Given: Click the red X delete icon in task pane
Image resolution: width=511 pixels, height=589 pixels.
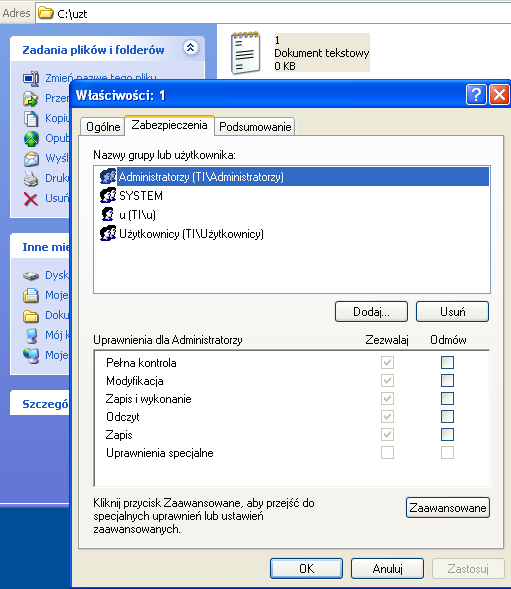Looking at the screenshot, I should click(x=31, y=199).
